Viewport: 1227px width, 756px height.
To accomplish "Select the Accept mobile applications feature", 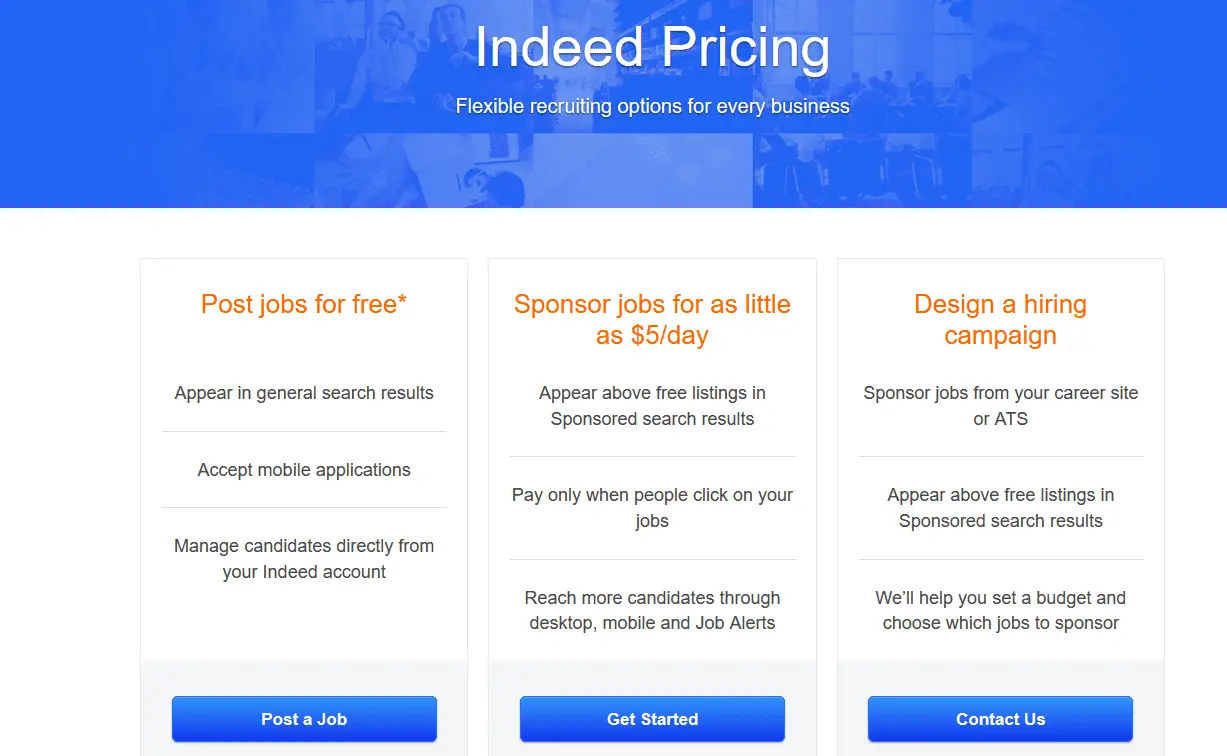I will tap(304, 470).
